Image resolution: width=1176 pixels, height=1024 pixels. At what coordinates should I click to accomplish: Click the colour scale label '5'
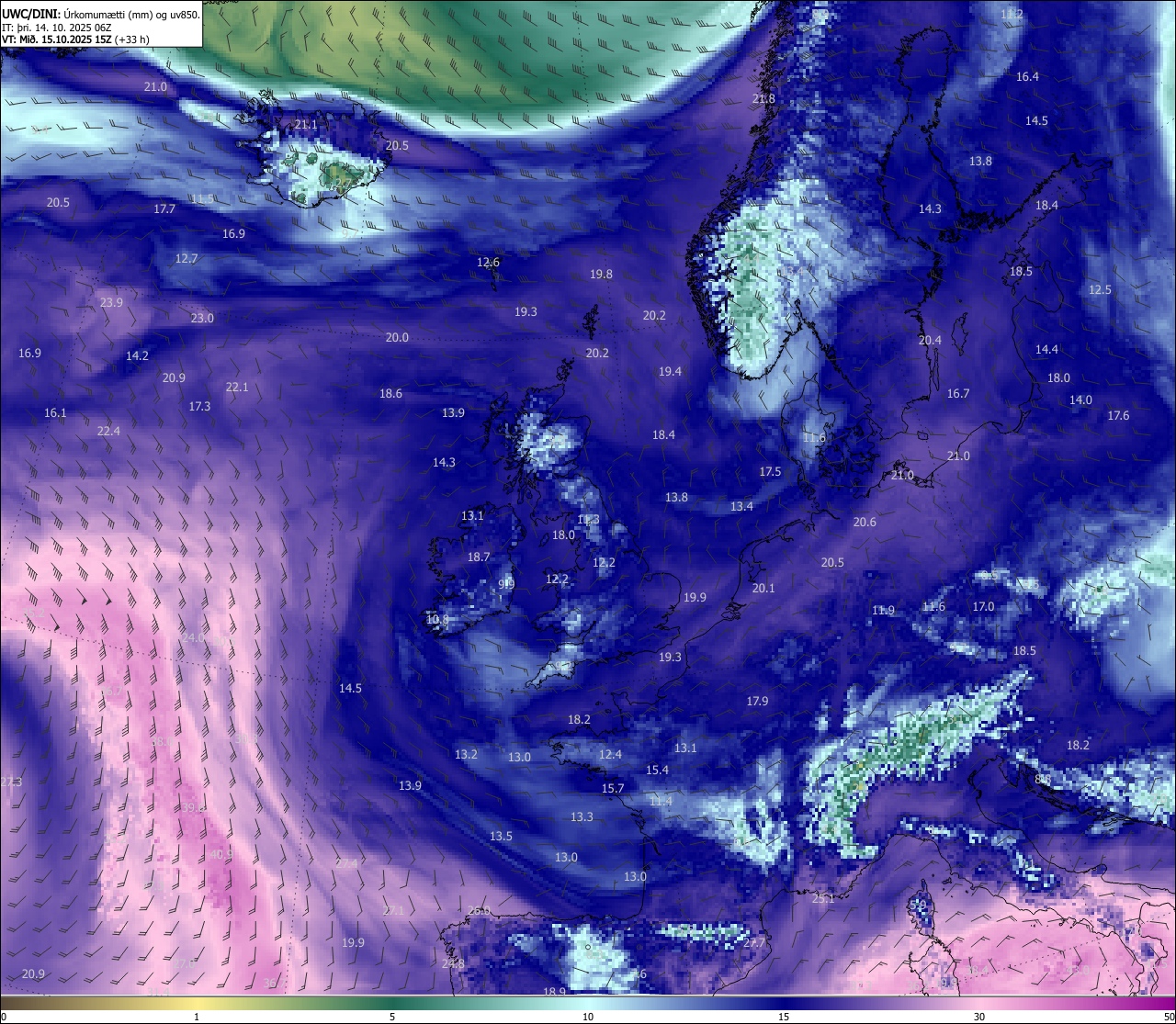tap(392, 1017)
